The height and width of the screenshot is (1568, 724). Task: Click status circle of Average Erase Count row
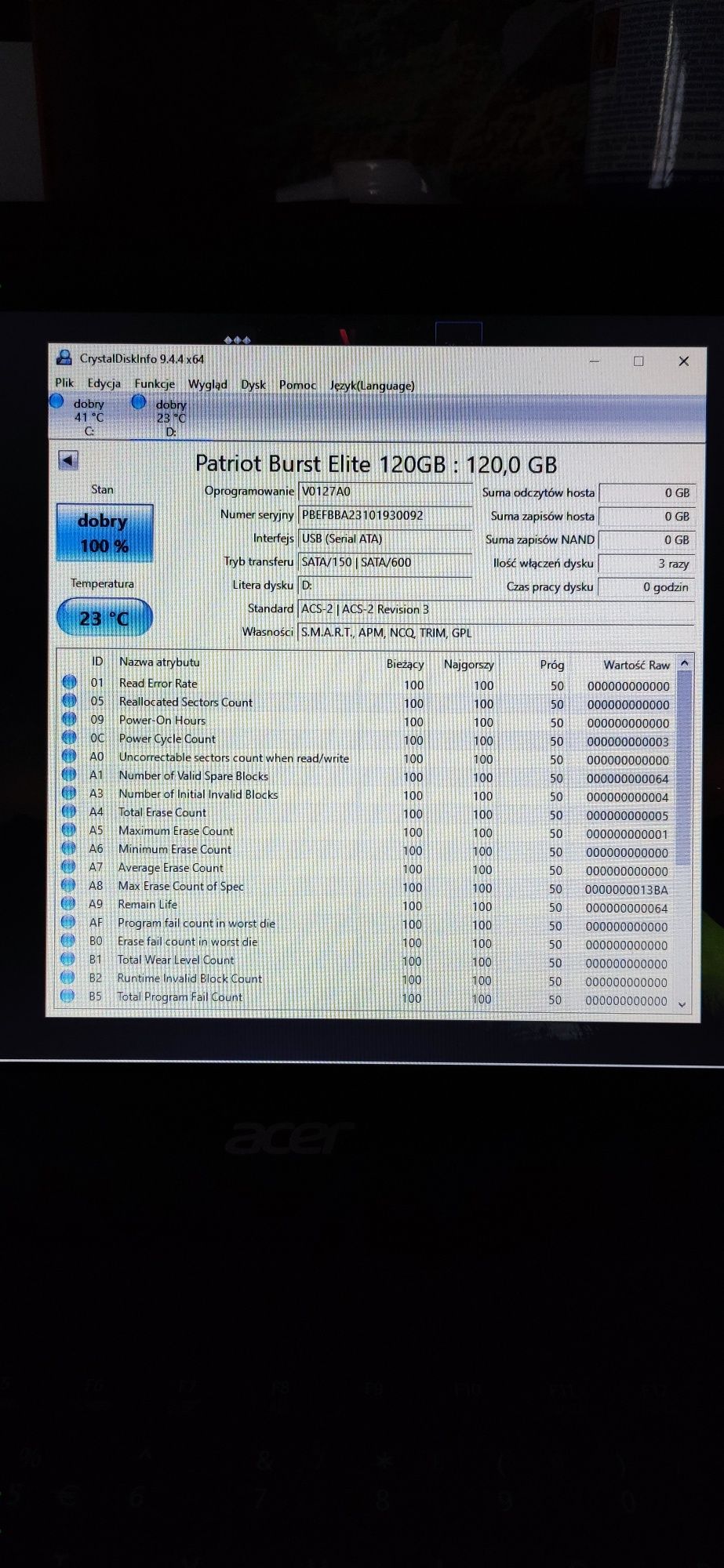(x=69, y=866)
